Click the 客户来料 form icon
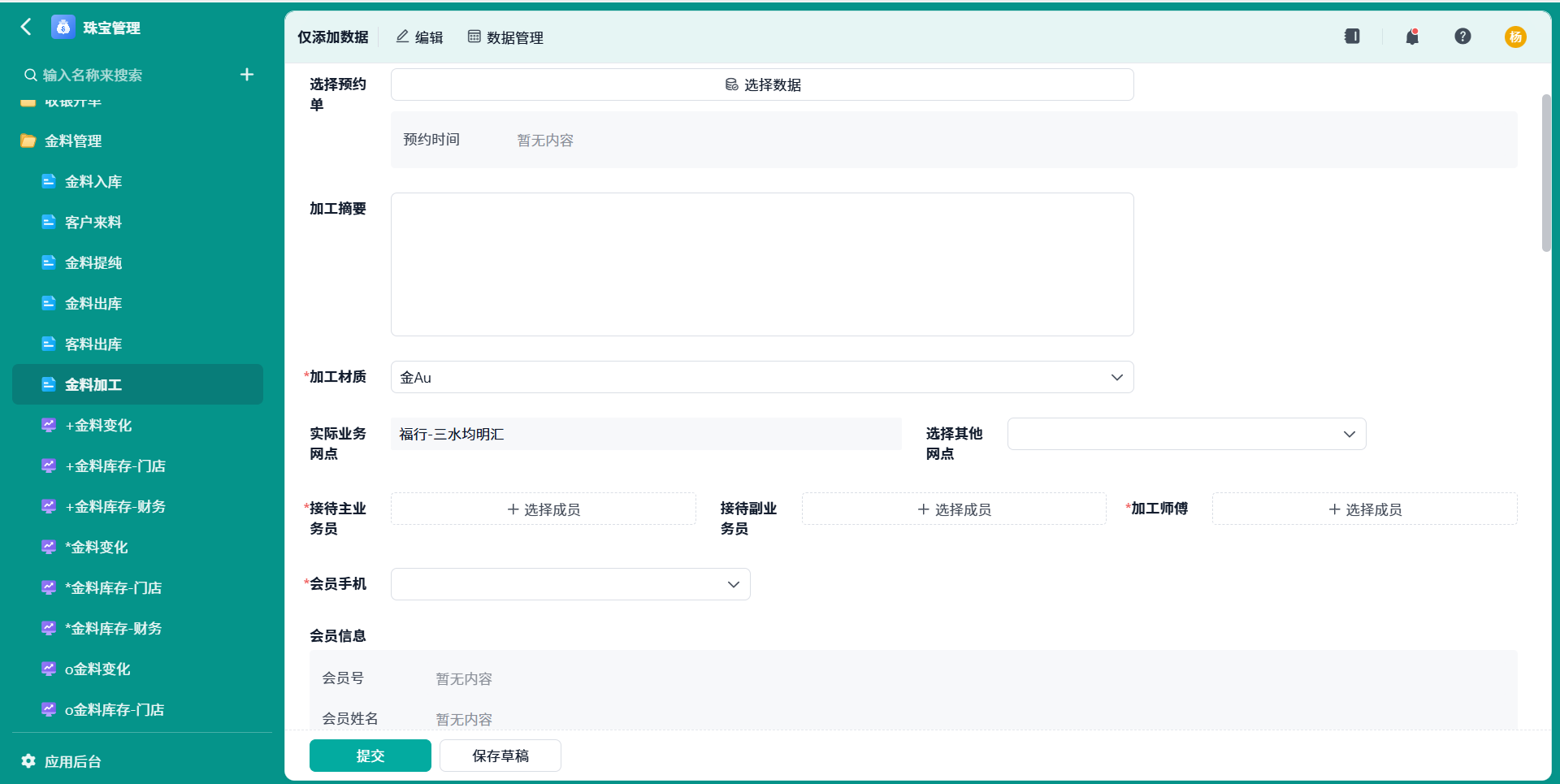Viewport: 1560px width, 784px height. 49,222
